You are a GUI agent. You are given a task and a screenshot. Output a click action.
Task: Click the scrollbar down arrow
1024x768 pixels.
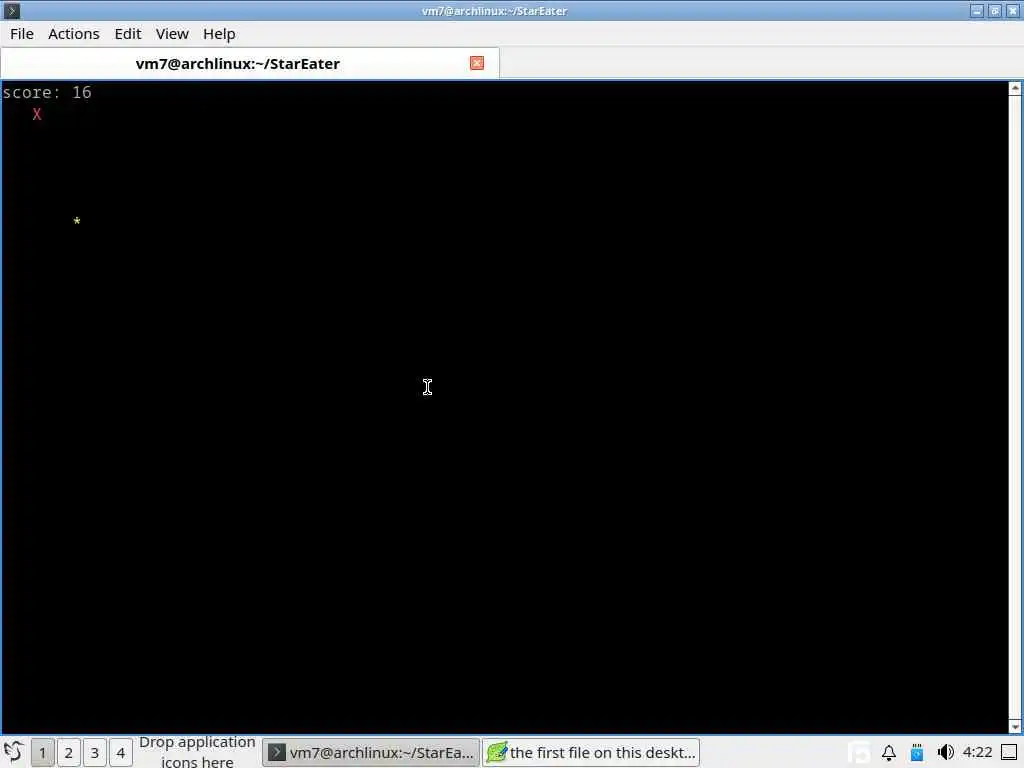click(1015, 727)
